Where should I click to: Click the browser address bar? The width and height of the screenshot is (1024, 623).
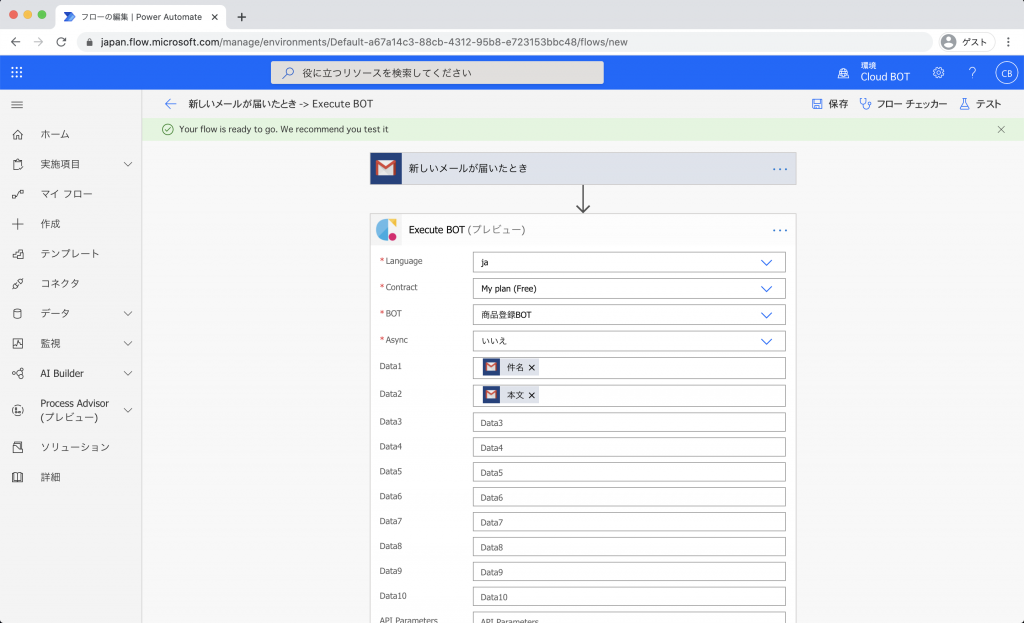coord(505,42)
